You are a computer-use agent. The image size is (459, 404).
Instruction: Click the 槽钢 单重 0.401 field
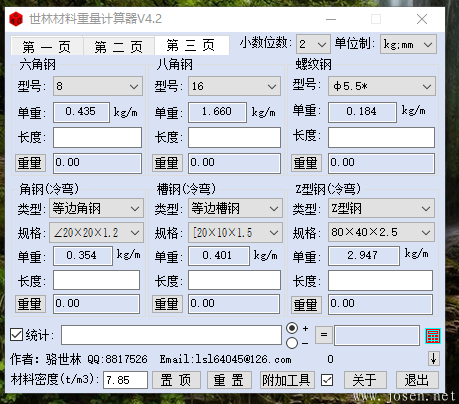[x=219, y=256]
